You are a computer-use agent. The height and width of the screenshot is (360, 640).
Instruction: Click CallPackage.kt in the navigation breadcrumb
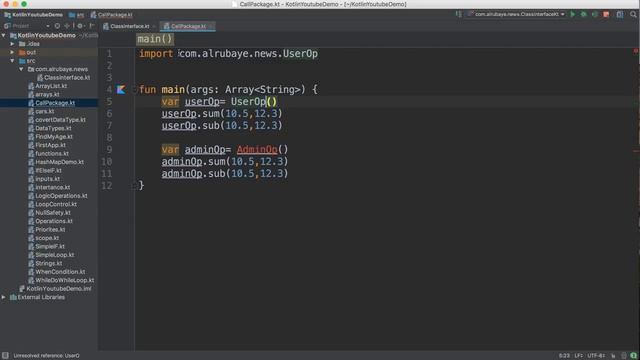pos(111,15)
